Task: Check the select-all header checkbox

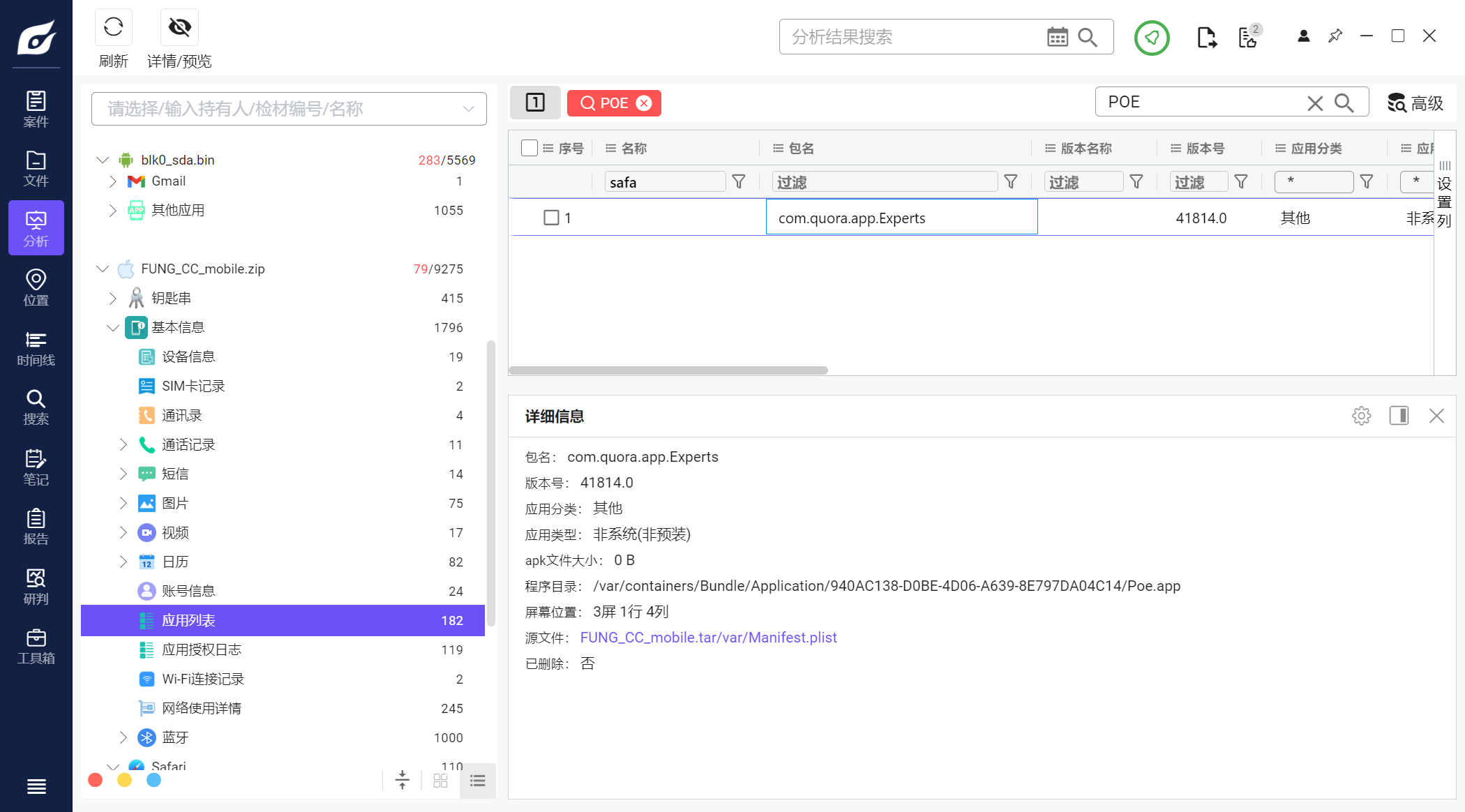Action: coord(529,148)
